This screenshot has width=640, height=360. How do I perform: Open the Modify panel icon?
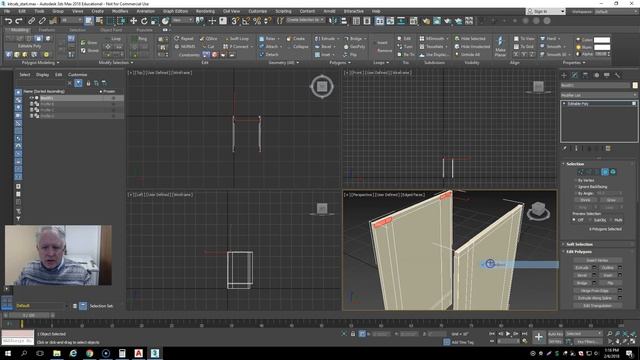pyautogui.click(x=575, y=75)
